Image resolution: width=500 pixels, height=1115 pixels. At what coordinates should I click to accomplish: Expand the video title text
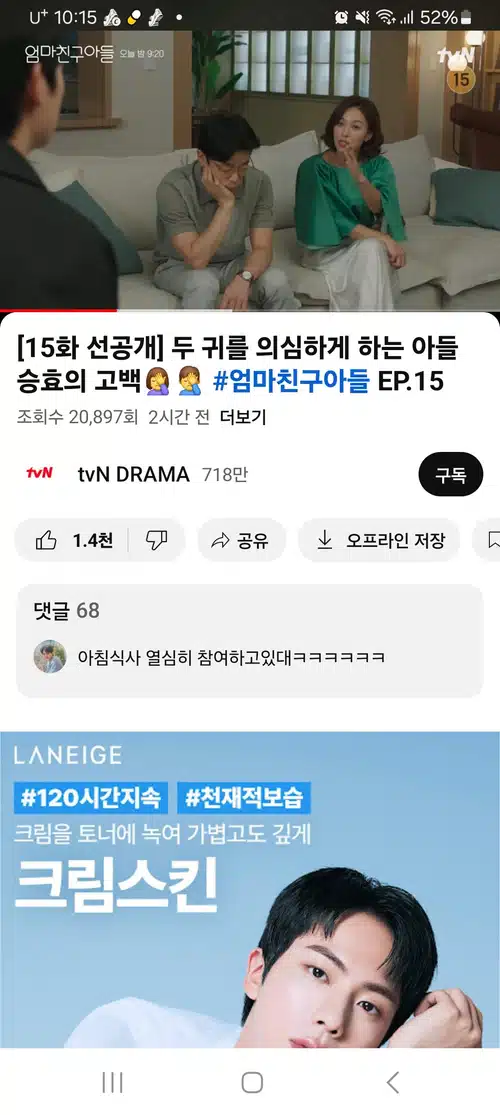pyautogui.click(x=237, y=366)
